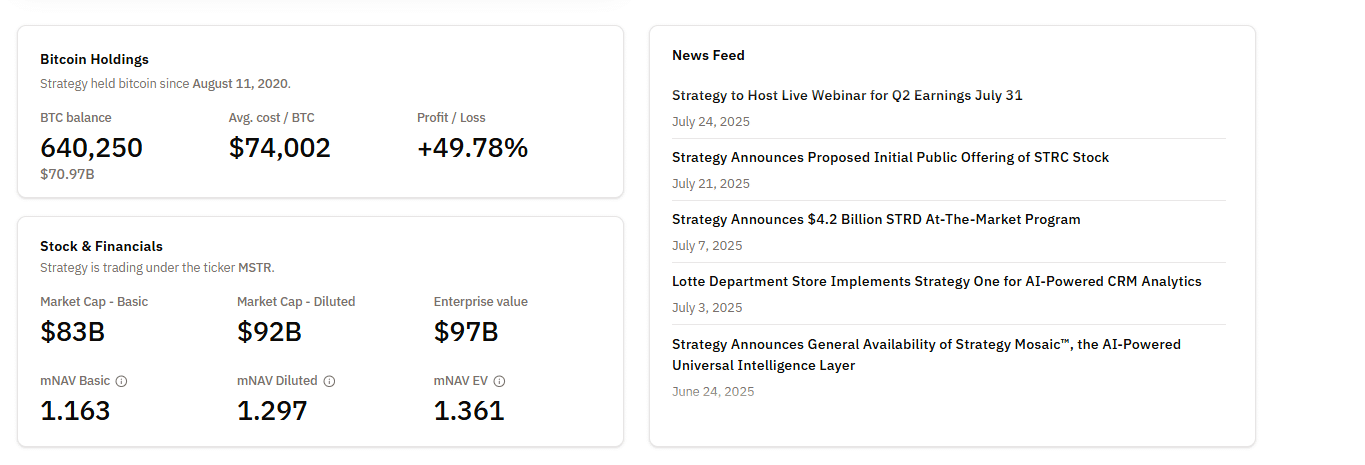Click the mNAV Basic value 1.163
This screenshot has width=1365, height=465.
click(x=75, y=410)
